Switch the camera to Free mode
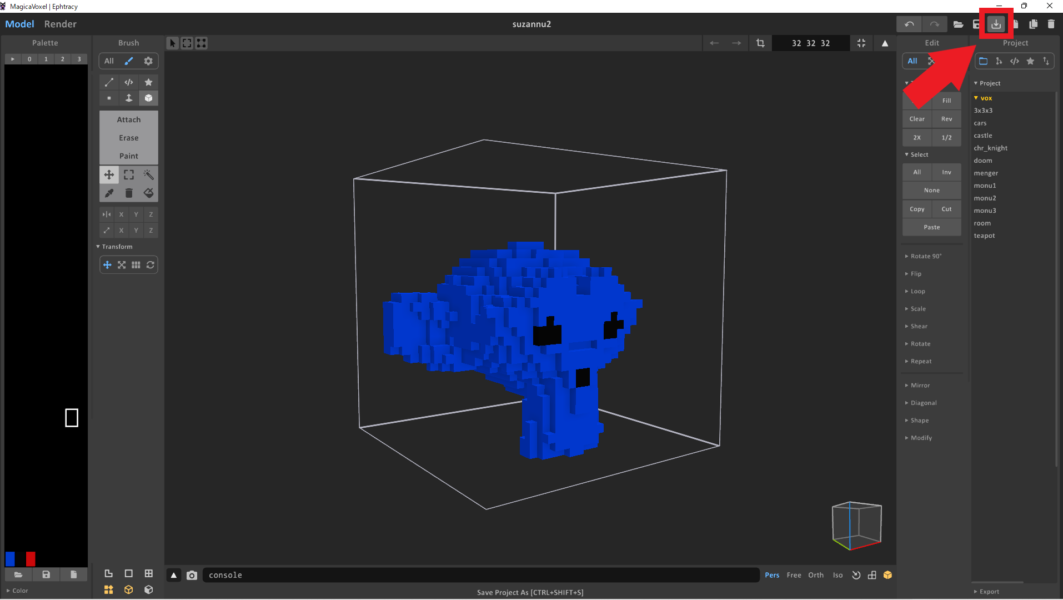 click(x=794, y=575)
